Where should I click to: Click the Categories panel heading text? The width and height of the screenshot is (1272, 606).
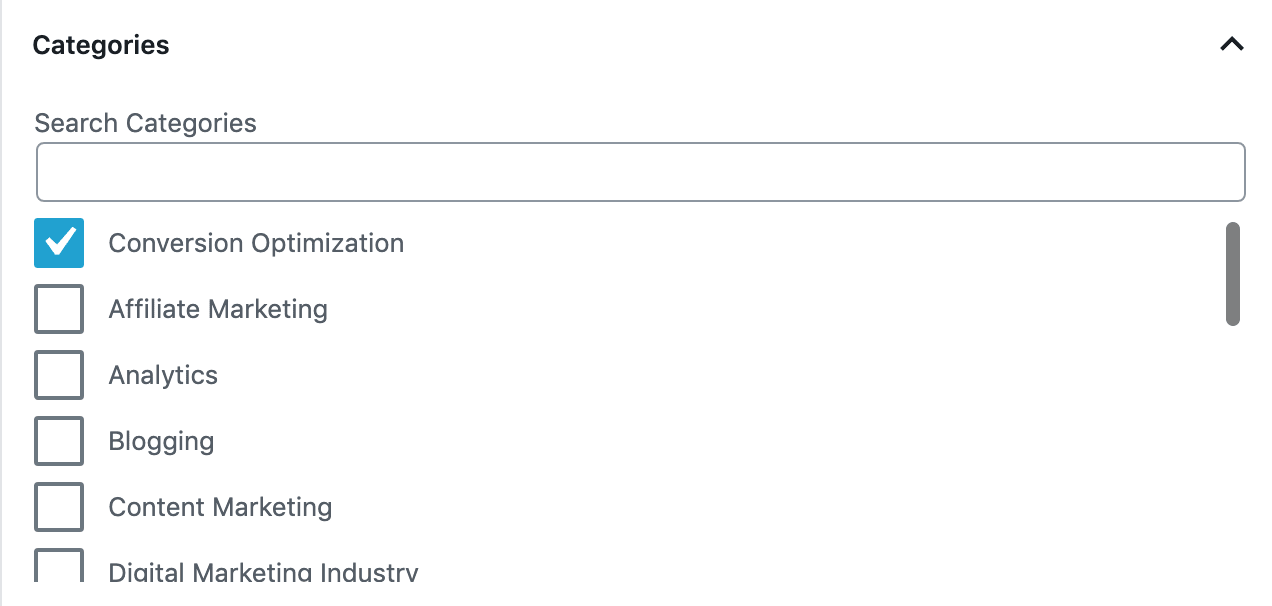point(101,45)
